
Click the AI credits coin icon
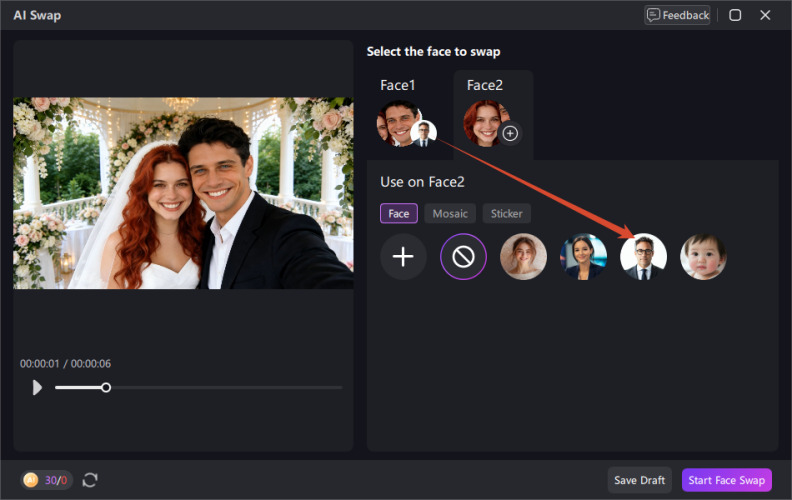tap(31, 480)
